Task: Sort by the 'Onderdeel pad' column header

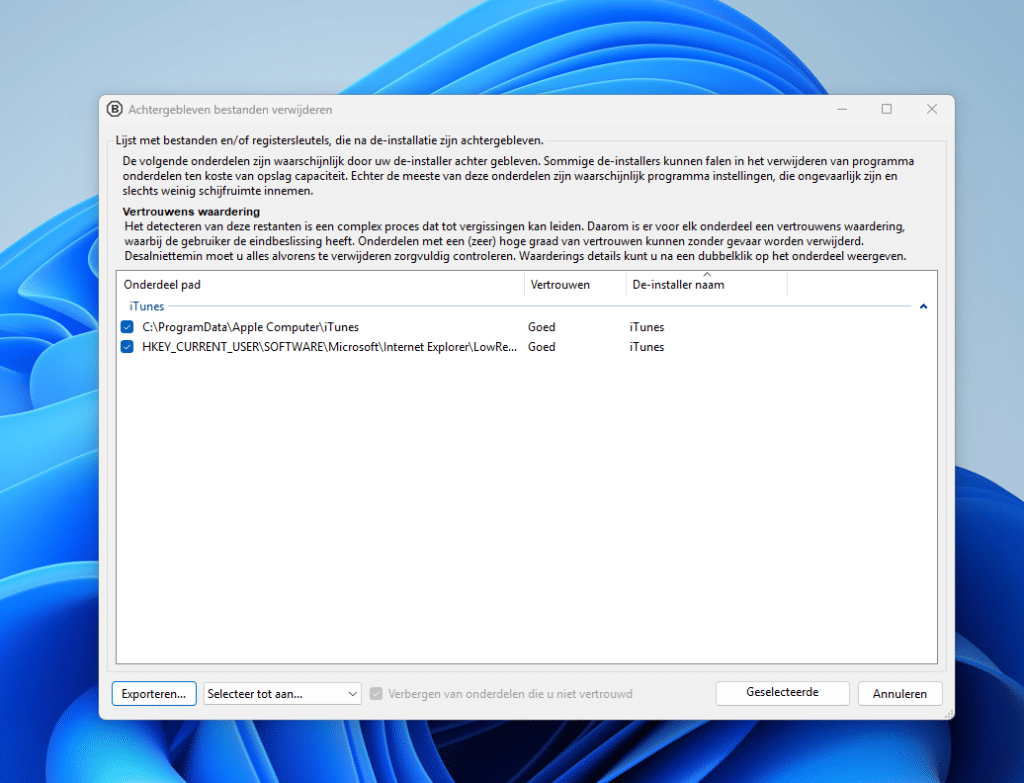Action: click(321, 285)
